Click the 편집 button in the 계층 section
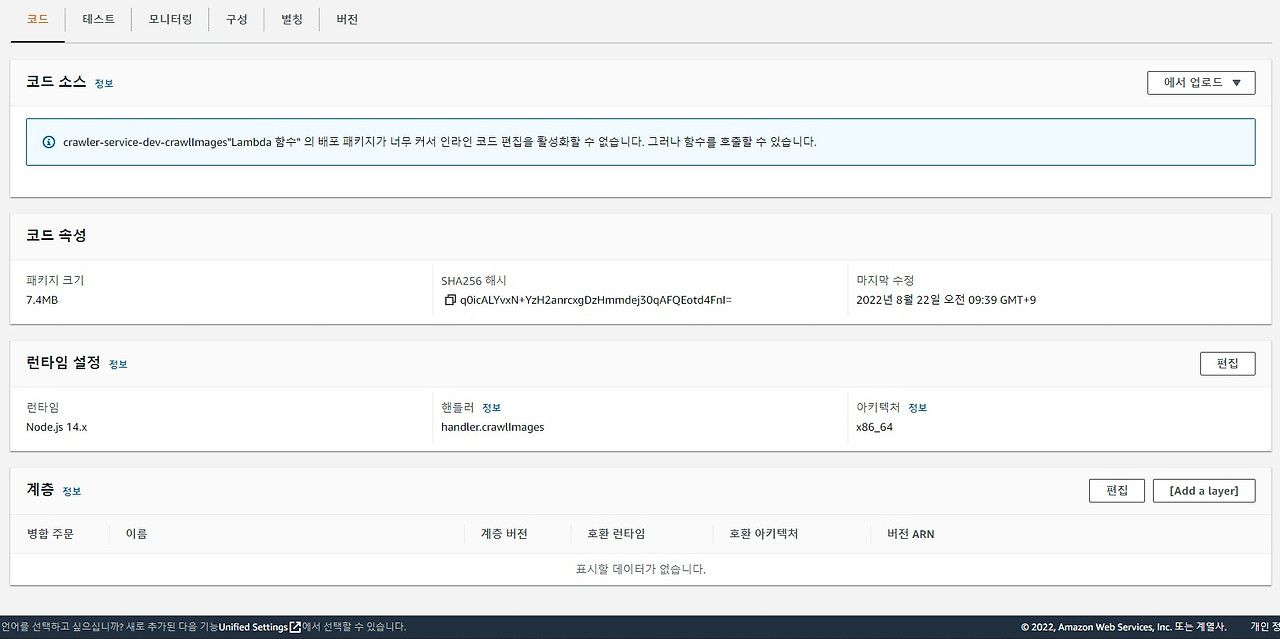This screenshot has width=1280, height=639. (1116, 490)
